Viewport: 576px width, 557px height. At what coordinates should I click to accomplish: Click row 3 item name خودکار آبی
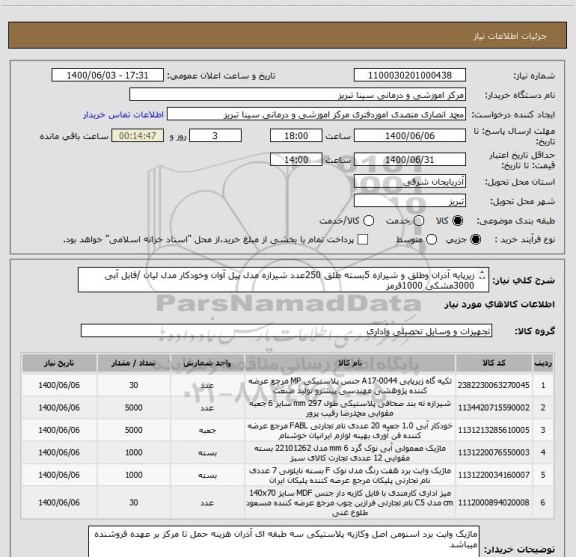(x=350, y=430)
